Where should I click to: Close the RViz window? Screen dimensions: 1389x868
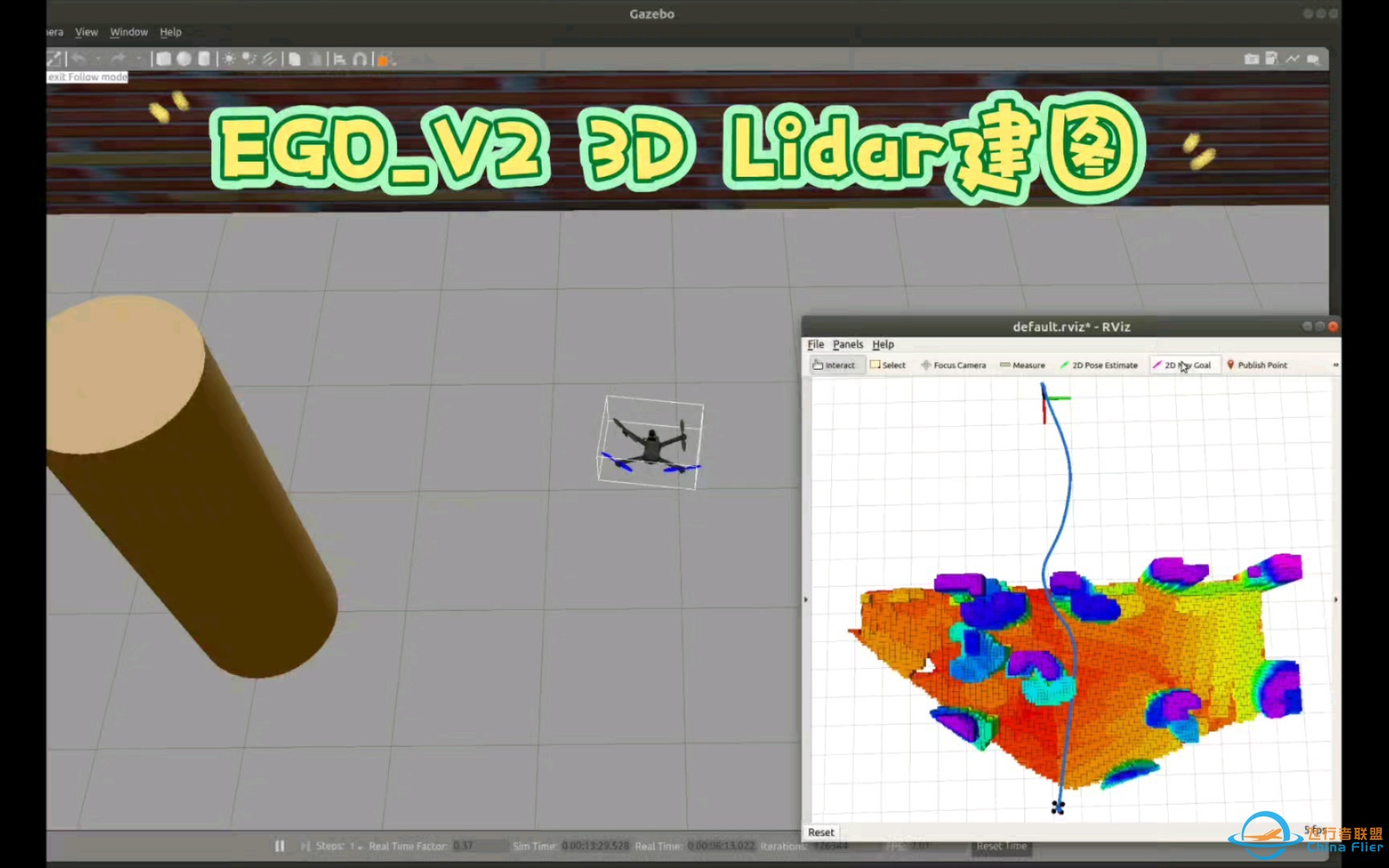tap(1333, 326)
